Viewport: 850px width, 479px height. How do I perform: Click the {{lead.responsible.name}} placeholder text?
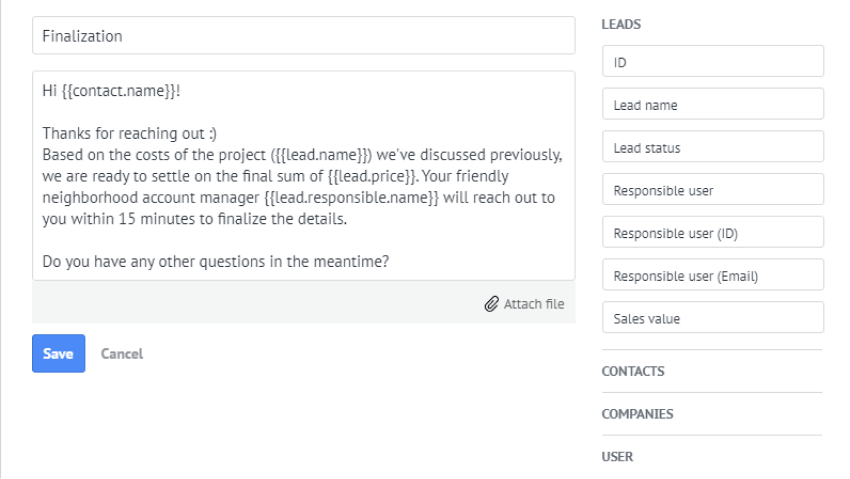click(354, 197)
